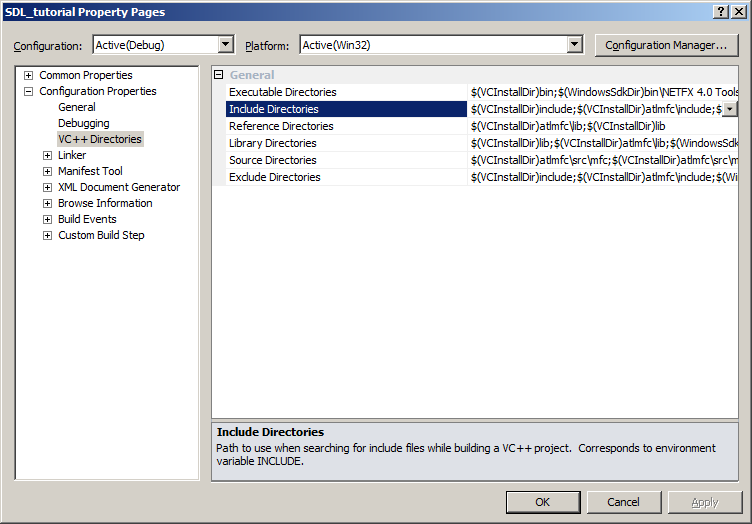Select Source Directories property
This screenshot has width=752, height=524.
pos(346,160)
